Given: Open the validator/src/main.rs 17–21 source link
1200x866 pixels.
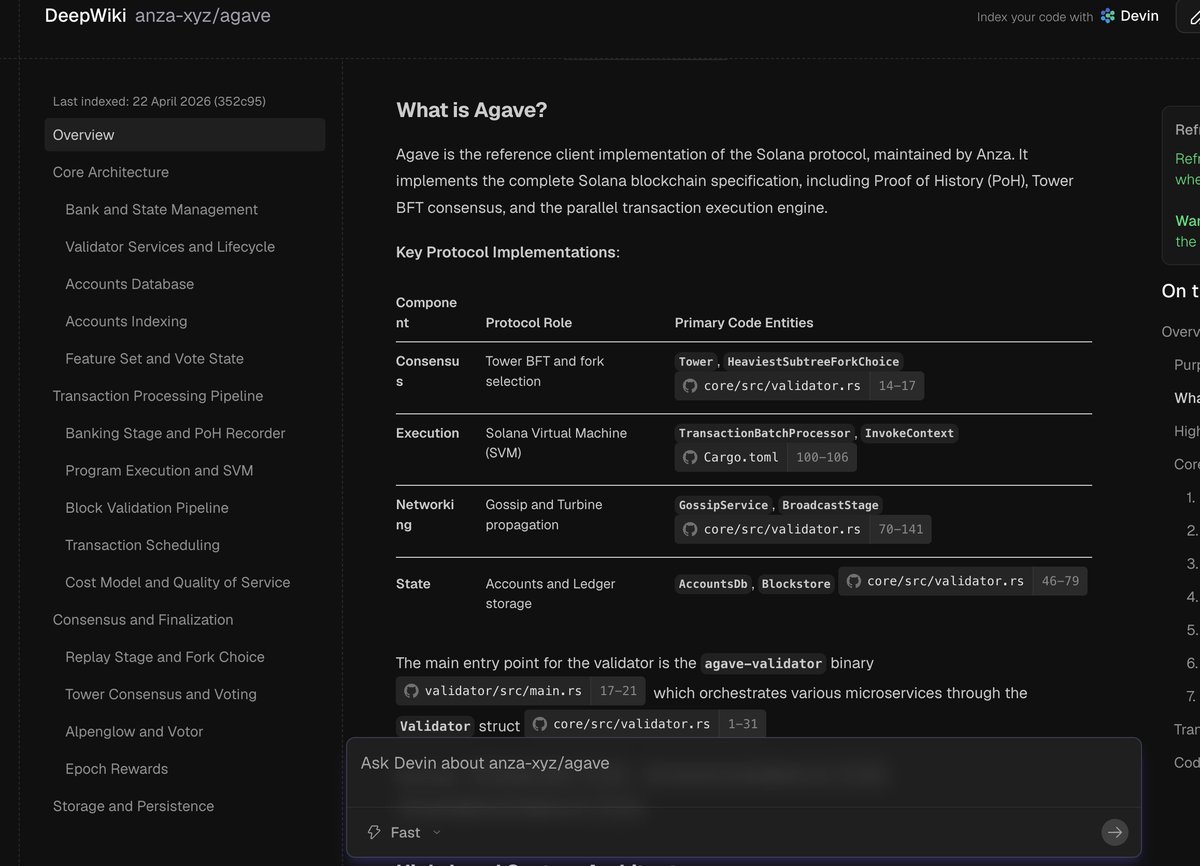Looking at the screenshot, I should click(521, 690).
